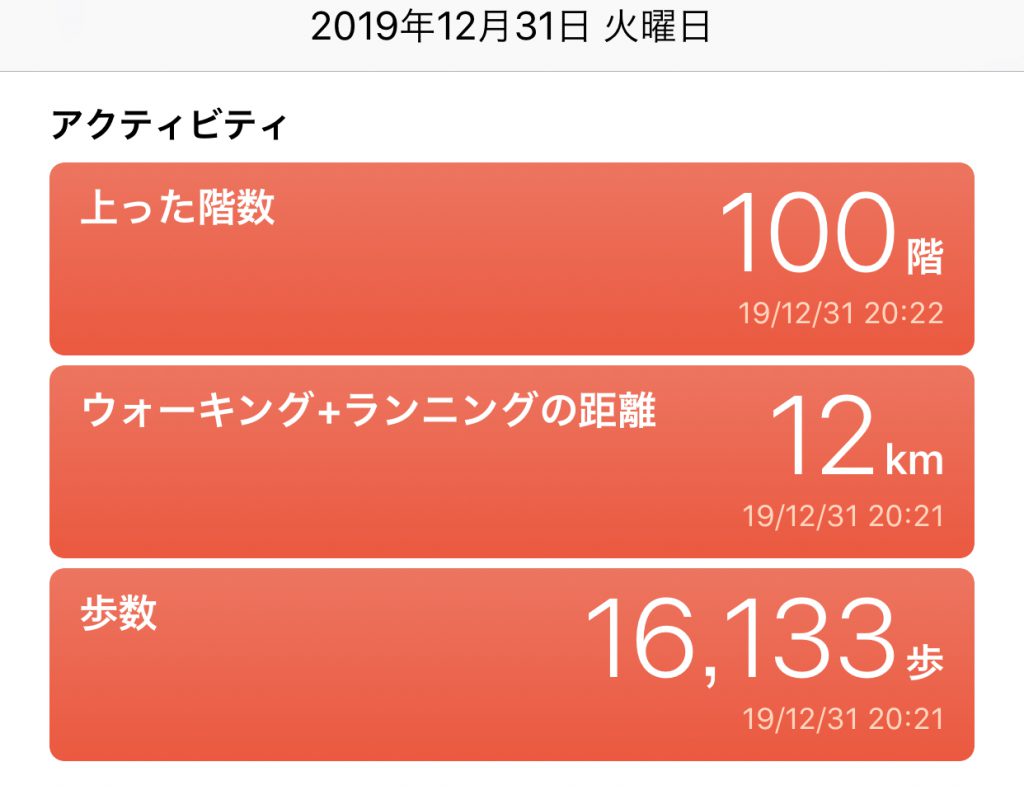Tap the step card's 20:21 timestamp
The width and height of the screenshot is (1024, 790).
coord(842,719)
